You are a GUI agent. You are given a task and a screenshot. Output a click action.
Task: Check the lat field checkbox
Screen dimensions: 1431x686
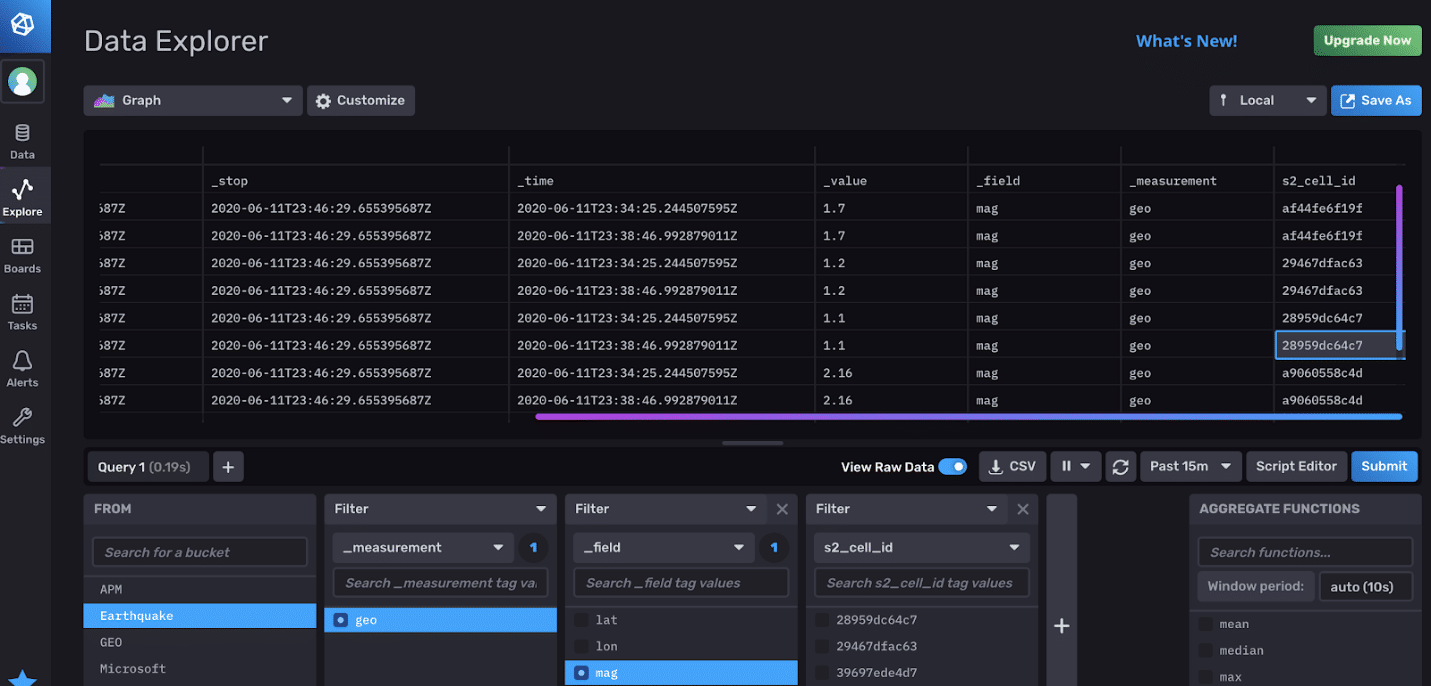pyautogui.click(x=581, y=620)
